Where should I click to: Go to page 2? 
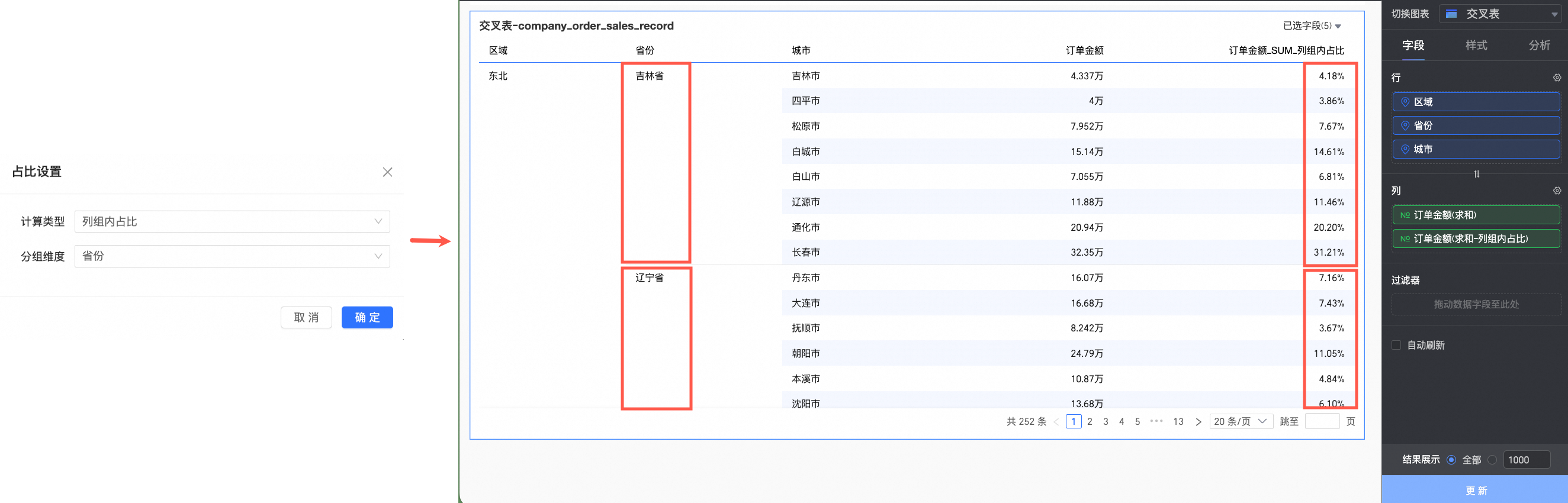click(1090, 421)
